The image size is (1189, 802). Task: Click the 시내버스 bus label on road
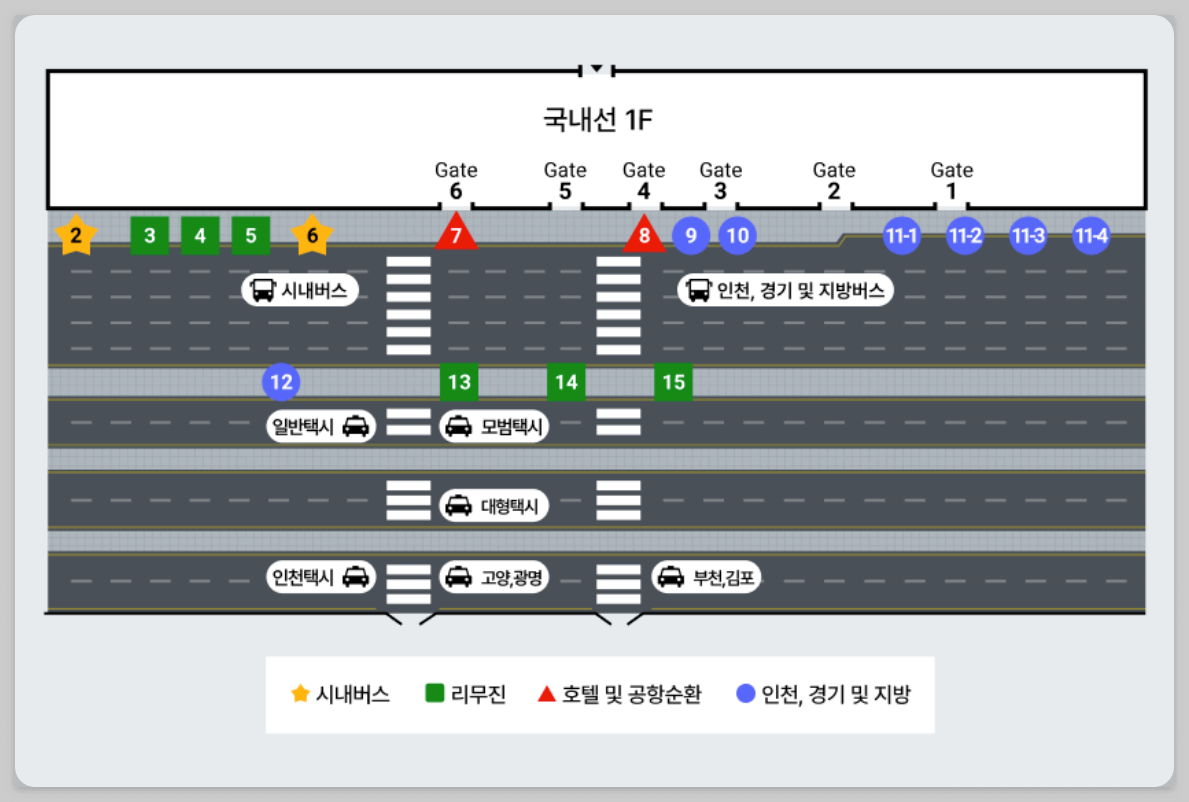pyautogui.click(x=300, y=290)
